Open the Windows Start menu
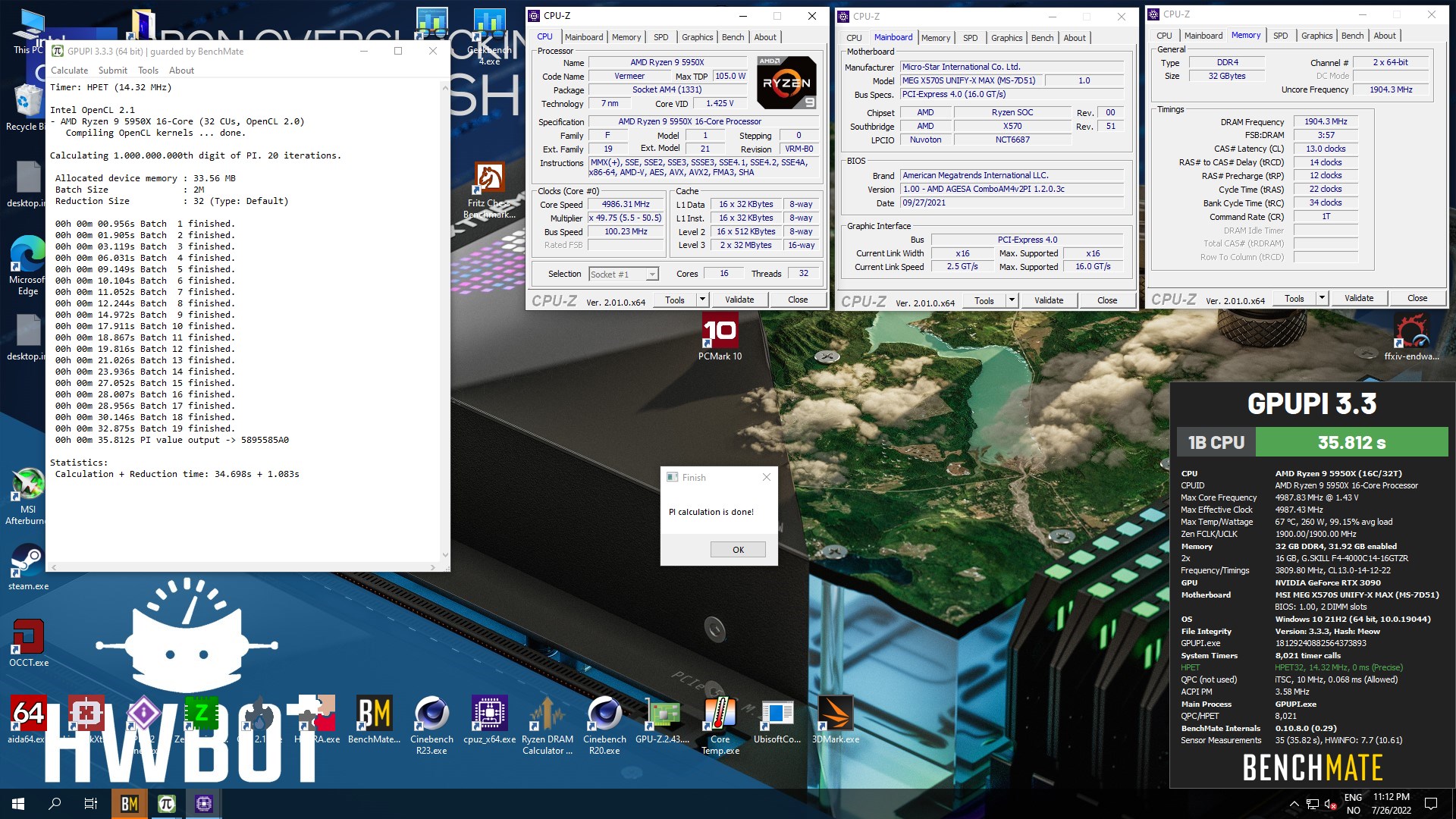1456x819 pixels. tap(18, 804)
